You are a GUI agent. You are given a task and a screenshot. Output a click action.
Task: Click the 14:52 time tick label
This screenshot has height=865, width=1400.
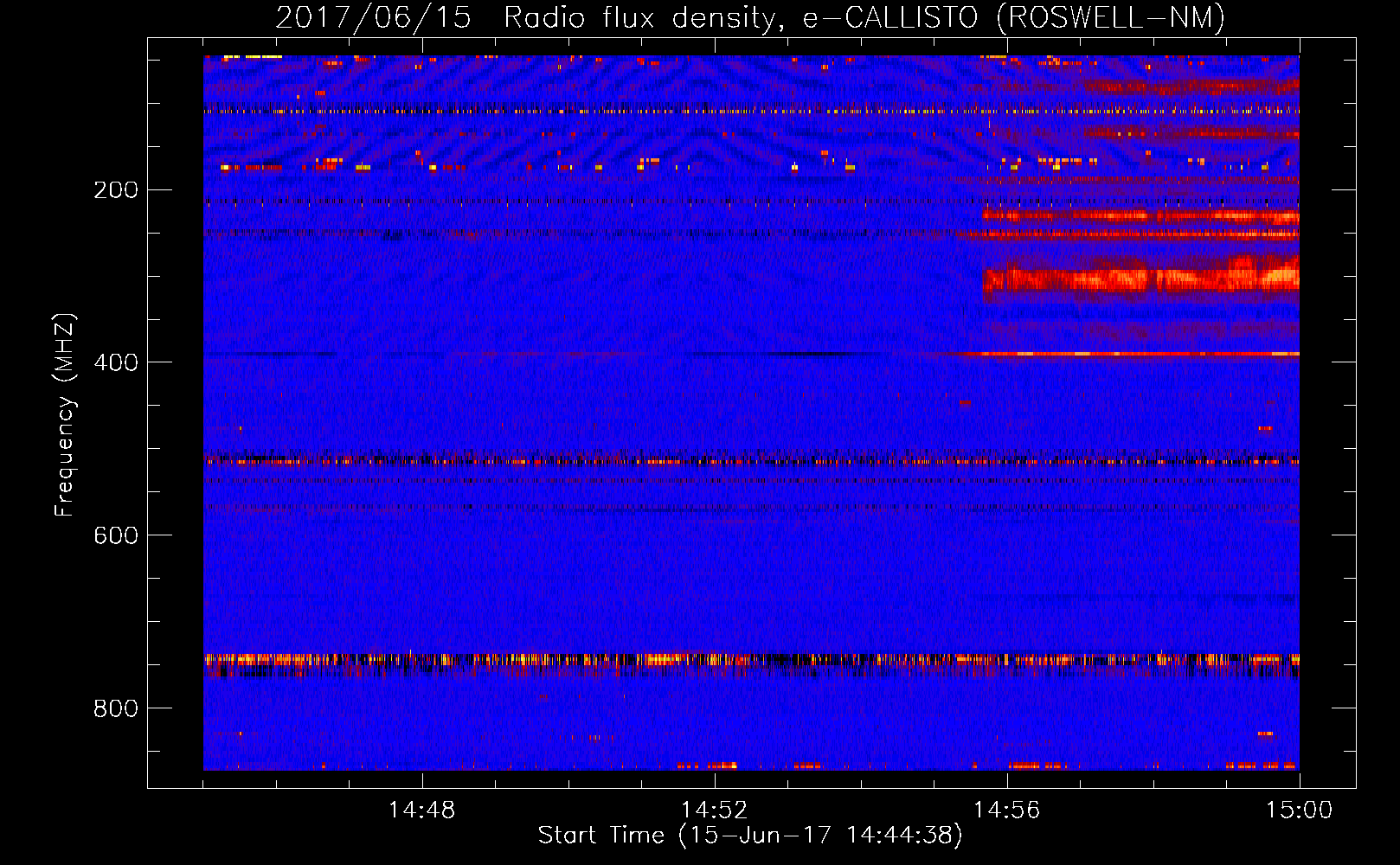(714, 811)
